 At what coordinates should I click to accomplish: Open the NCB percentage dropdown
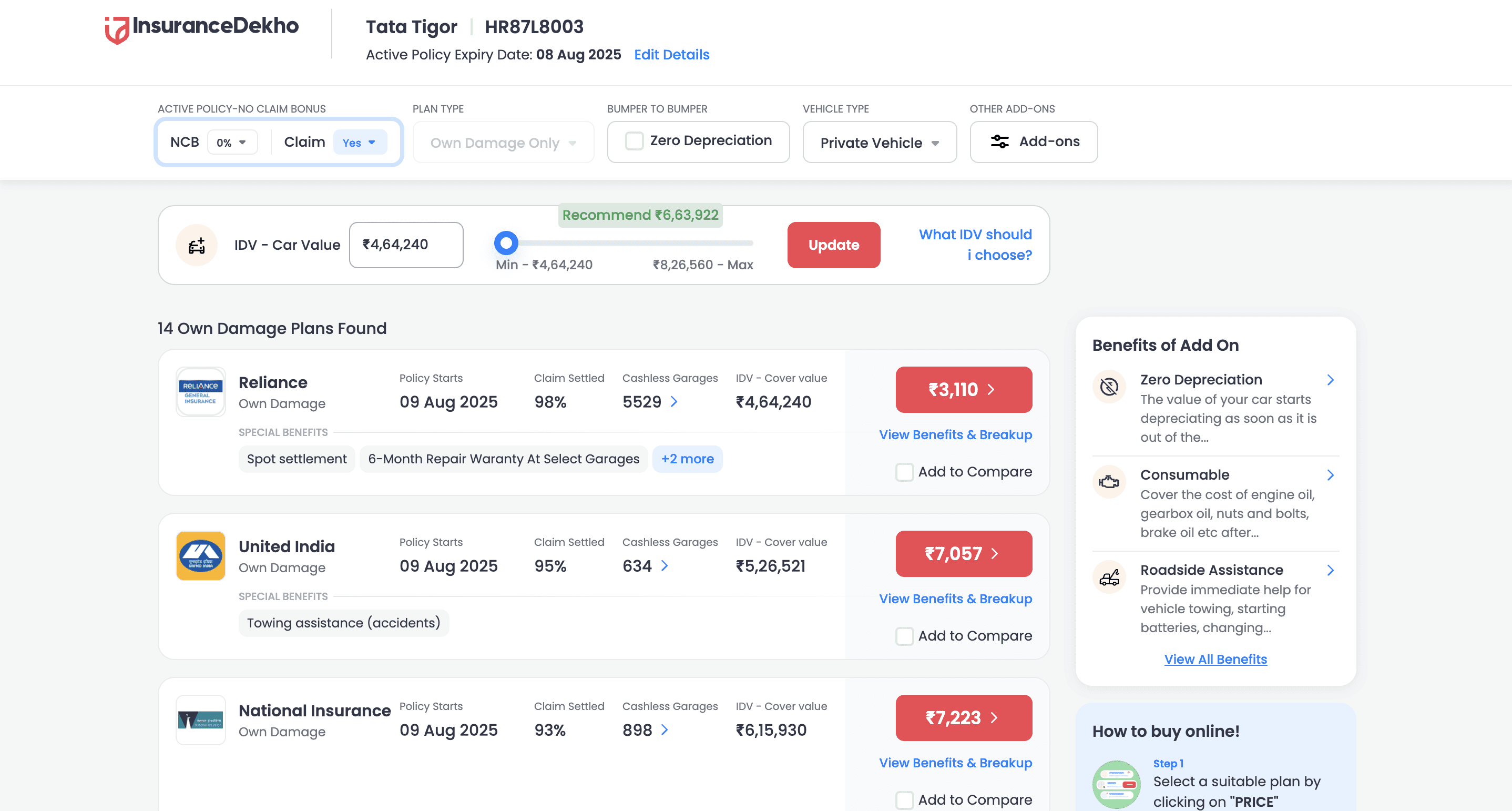point(232,143)
